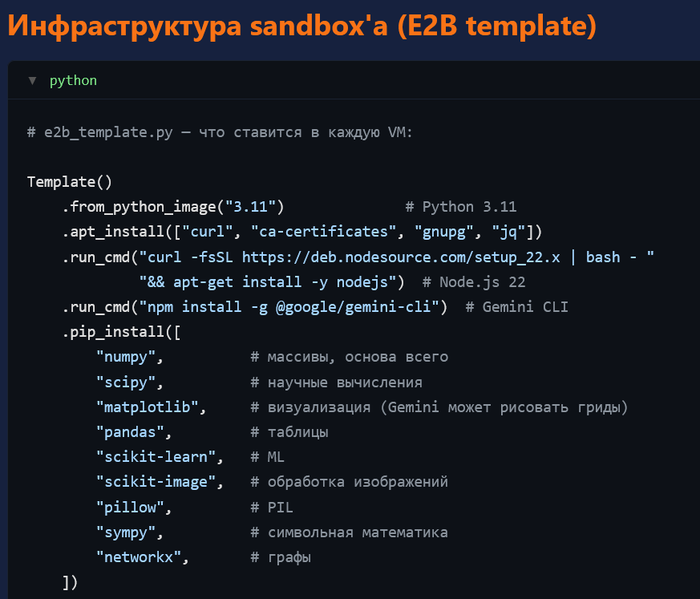Click the comment "# графы"

pyautogui.click(x=281, y=558)
